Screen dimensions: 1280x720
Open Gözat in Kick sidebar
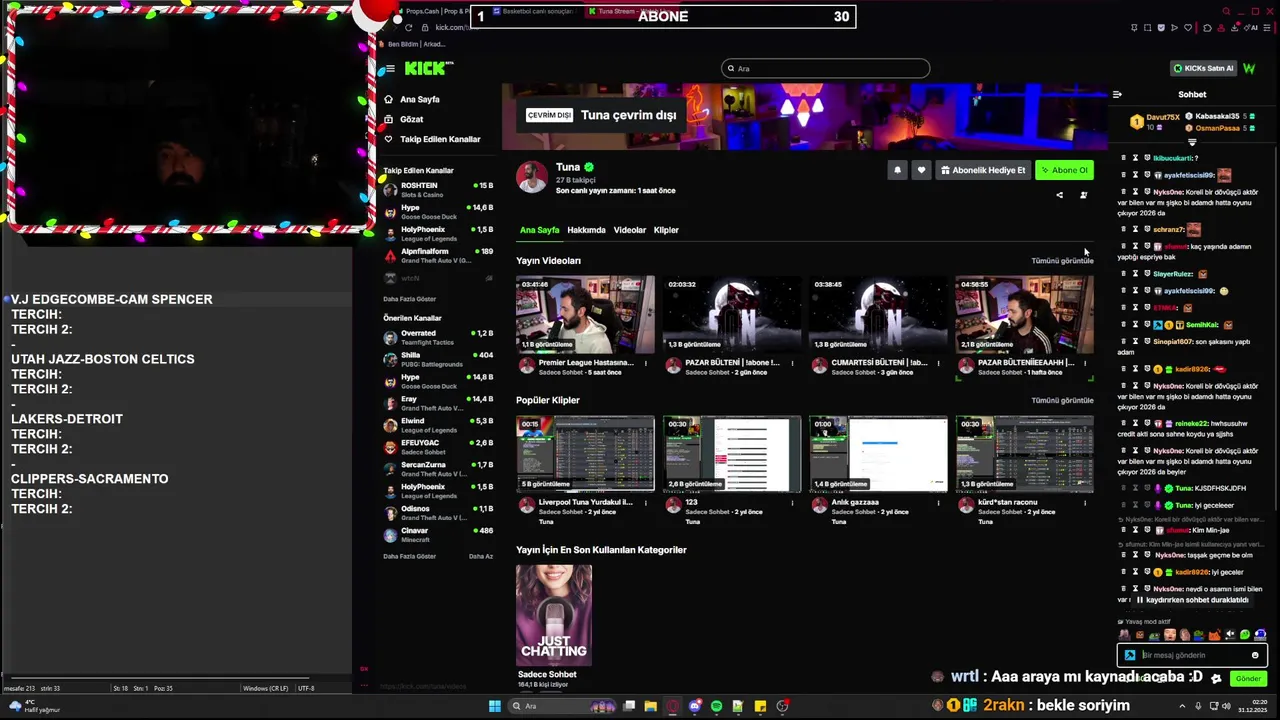click(411, 119)
